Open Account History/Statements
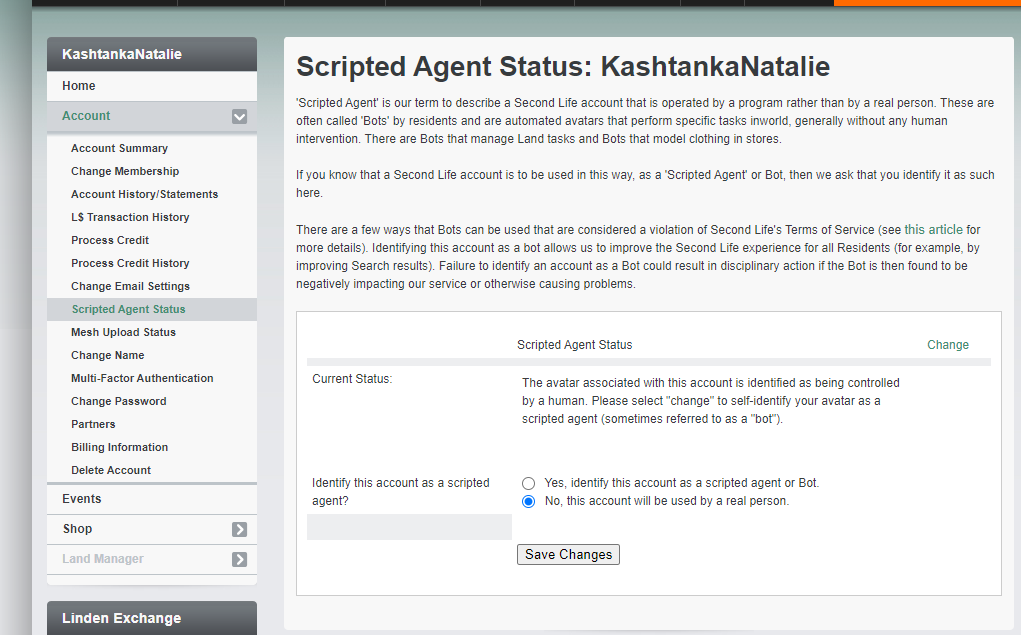This screenshot has height=635, width=1021. pos(145,194)
